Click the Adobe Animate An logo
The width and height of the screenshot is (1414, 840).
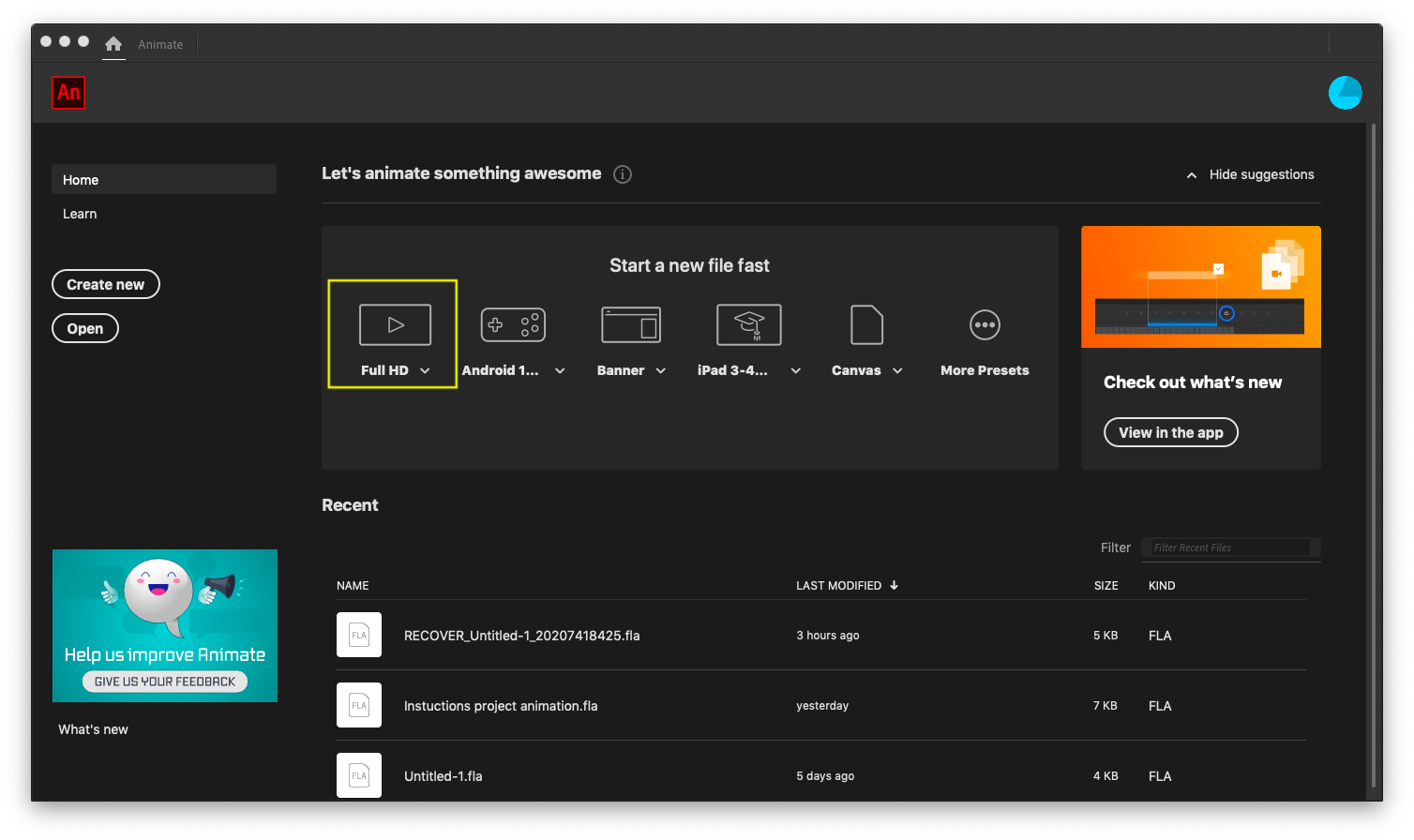(x=68, y=93)
